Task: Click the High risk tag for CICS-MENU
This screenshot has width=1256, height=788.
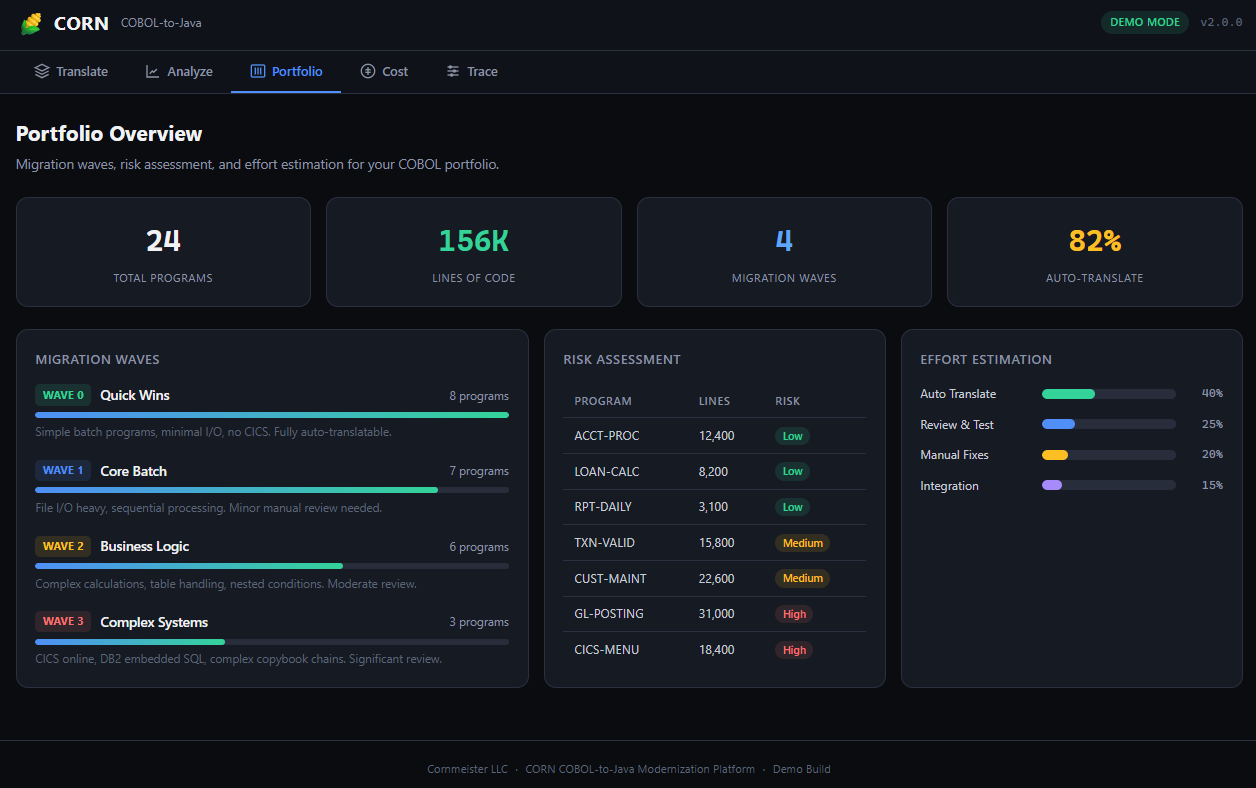Action: [x=794, y=650]
